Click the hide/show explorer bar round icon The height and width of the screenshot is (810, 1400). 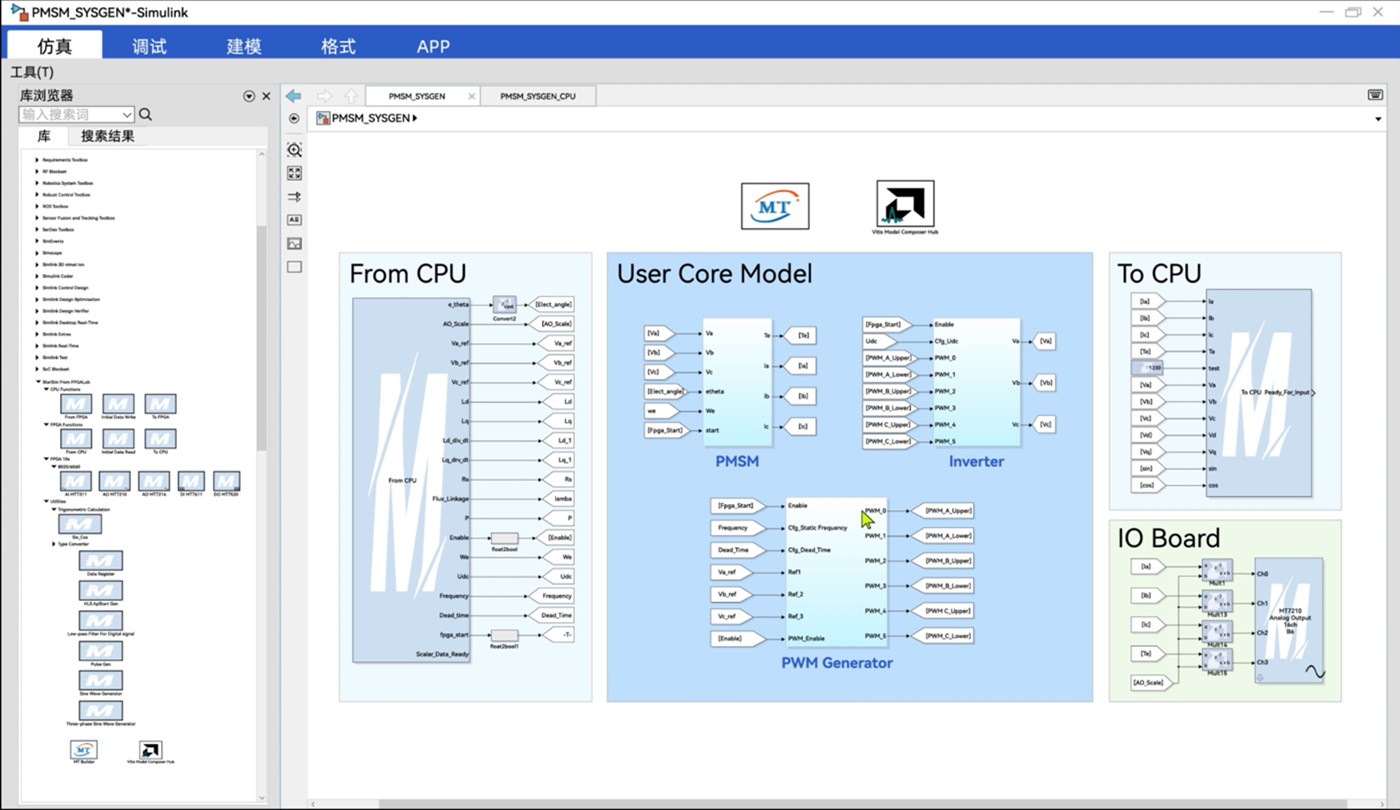point(294,118)
